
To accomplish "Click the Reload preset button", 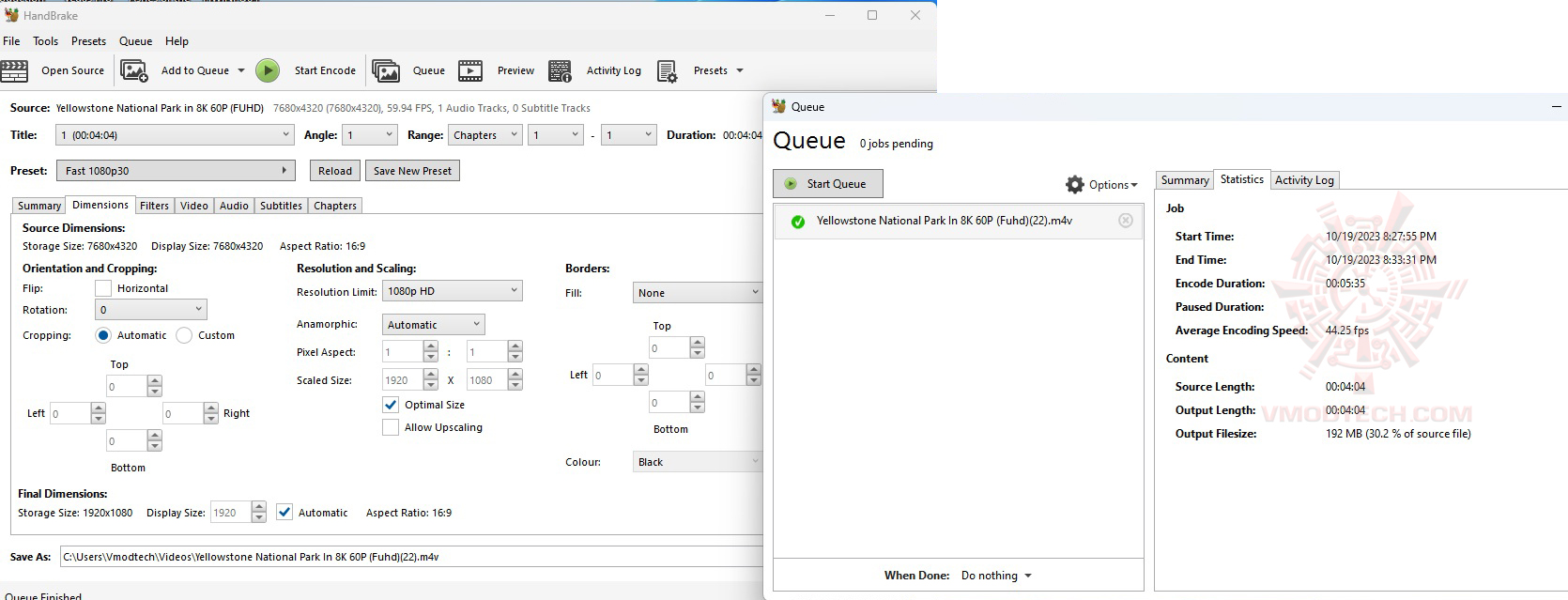I will tap(335, 171).
